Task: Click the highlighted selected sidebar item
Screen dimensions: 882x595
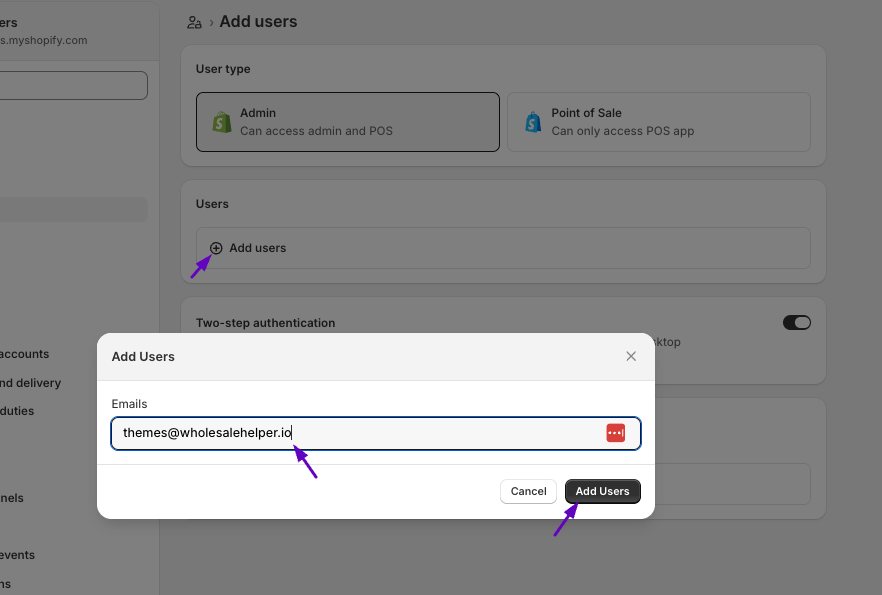Action: [72, 209]
